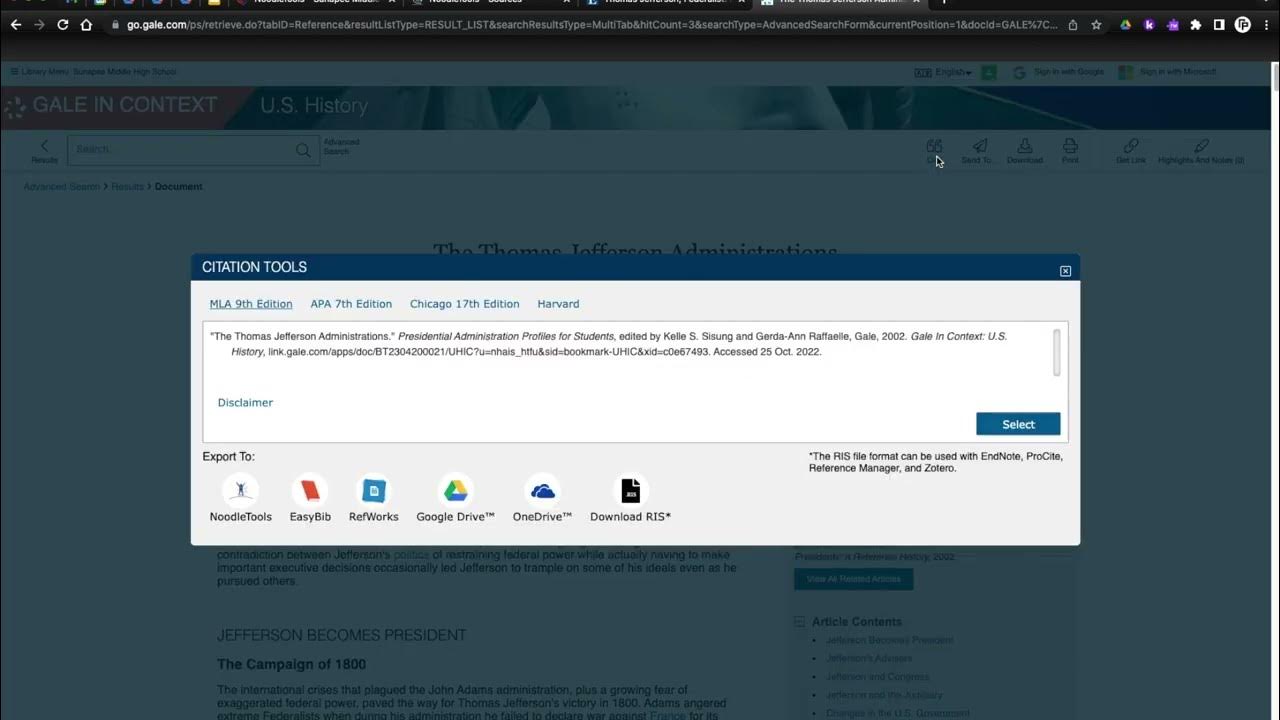Screen dimensions: 1280x720
Task: Open the Chrome three-dot menu
Action: 1265,25
